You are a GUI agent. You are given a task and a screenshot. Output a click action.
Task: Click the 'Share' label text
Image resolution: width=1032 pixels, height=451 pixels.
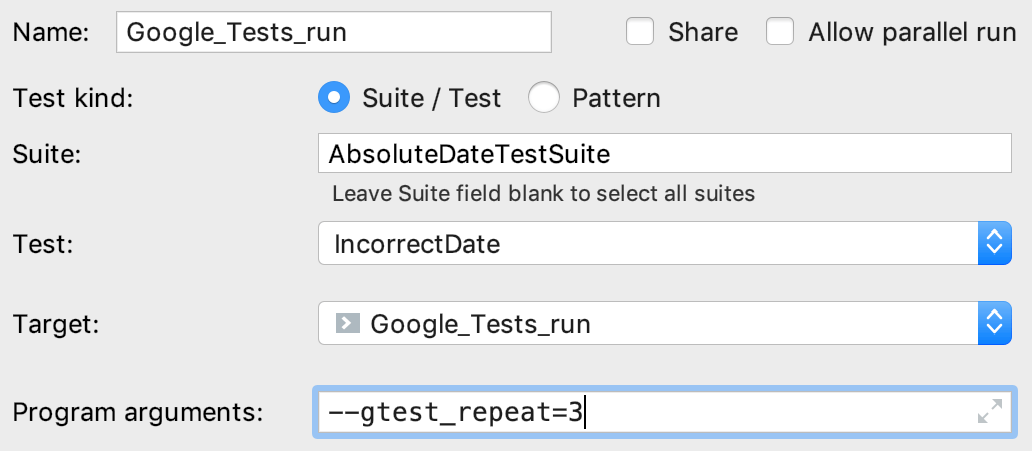703,32
